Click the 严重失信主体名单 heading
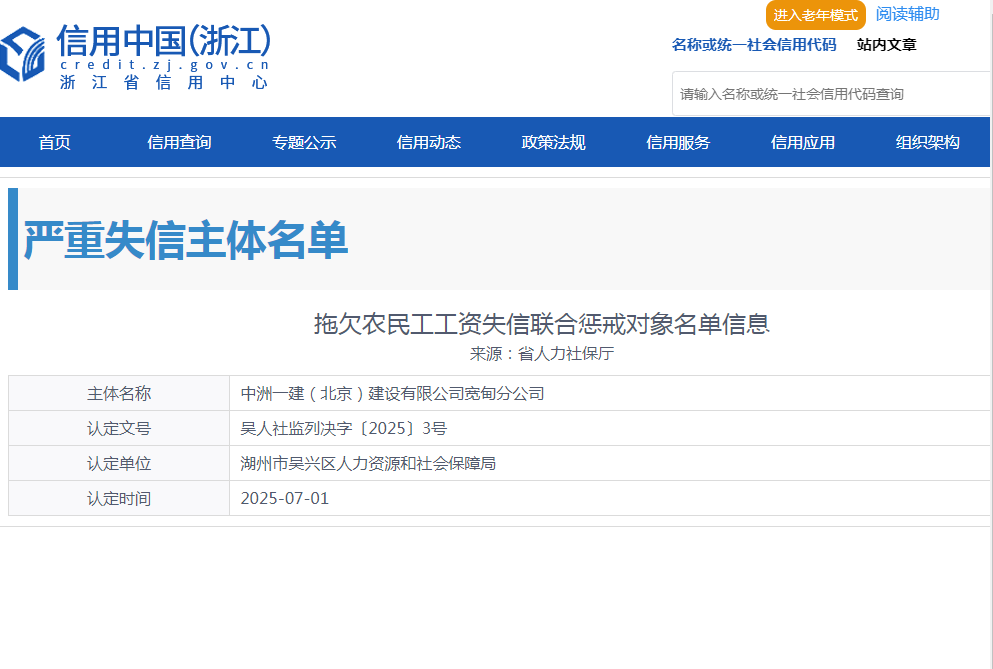 186,240
